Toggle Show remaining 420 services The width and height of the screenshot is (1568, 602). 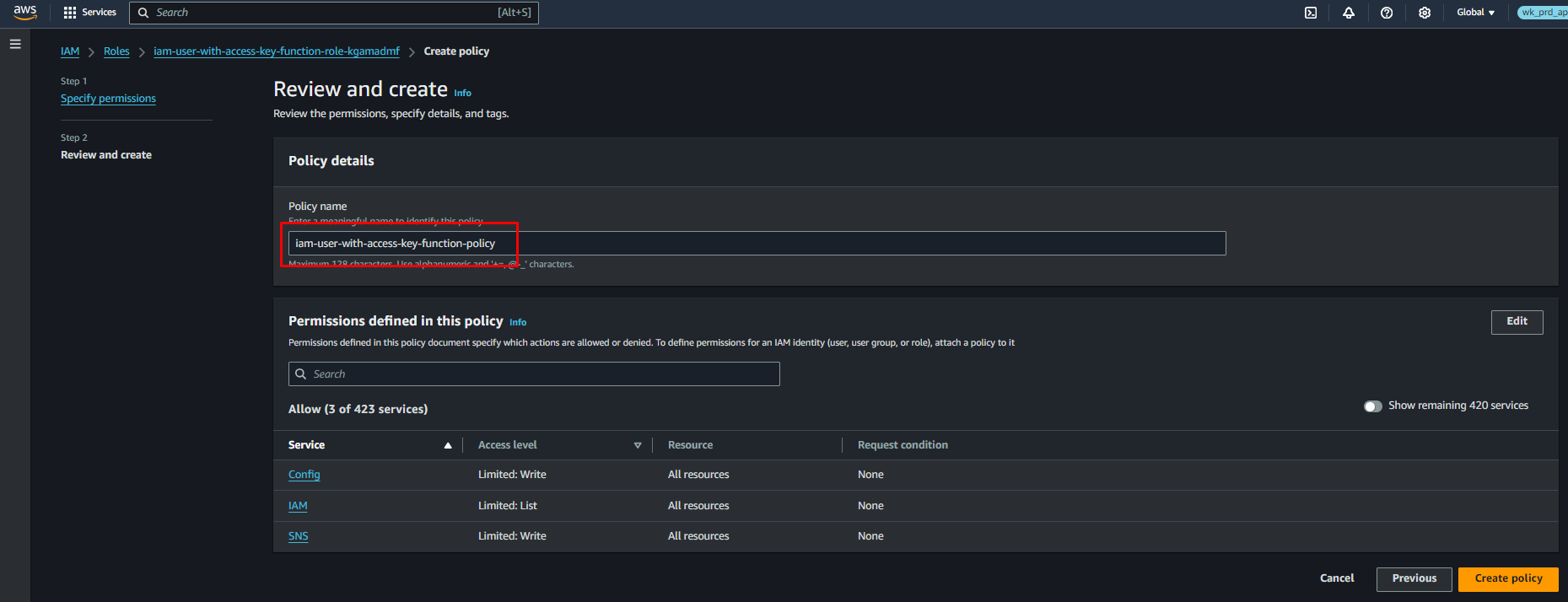click(1373, 406)
